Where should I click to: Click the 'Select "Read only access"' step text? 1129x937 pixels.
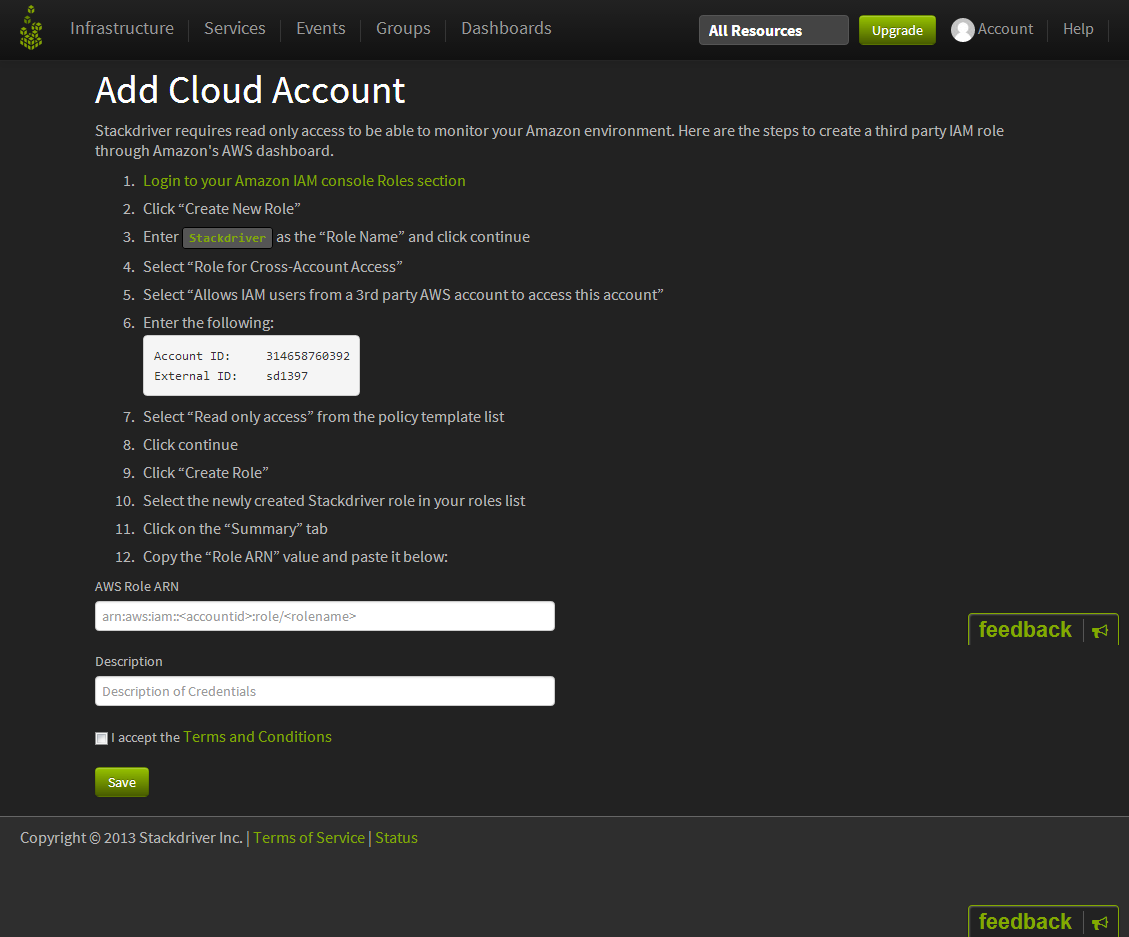[x=323, y=417]
